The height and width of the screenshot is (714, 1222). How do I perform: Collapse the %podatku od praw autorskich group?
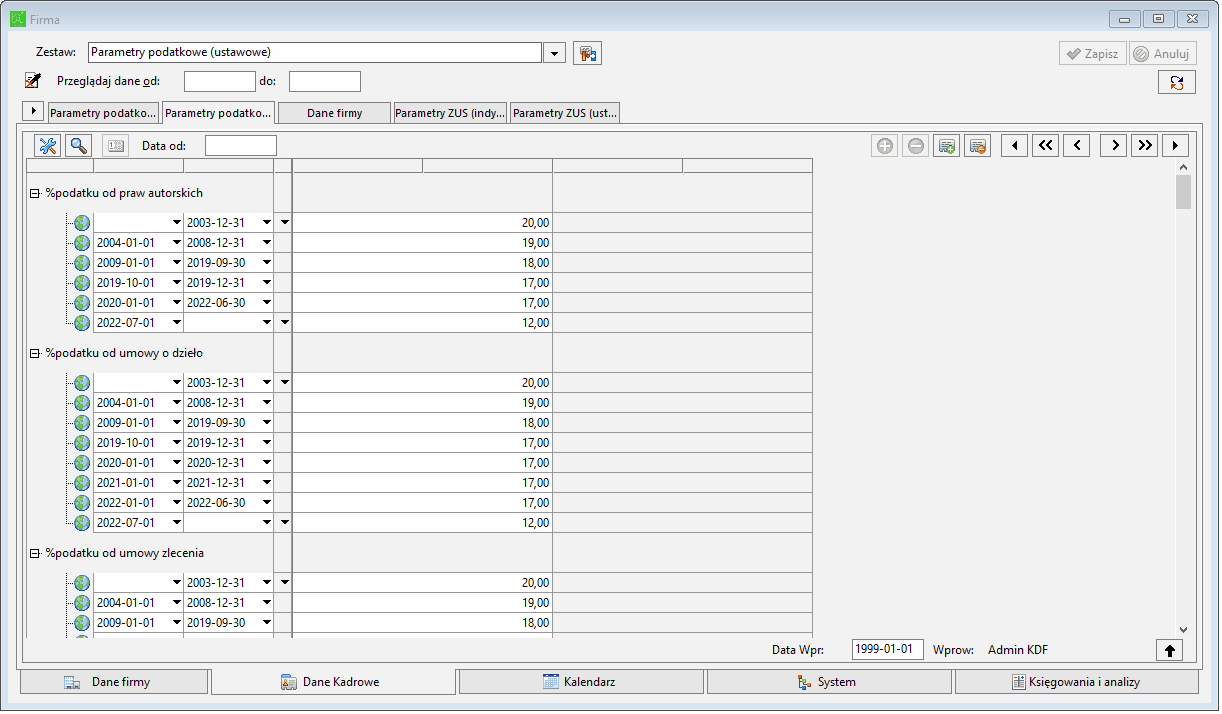tap(33, 193)
